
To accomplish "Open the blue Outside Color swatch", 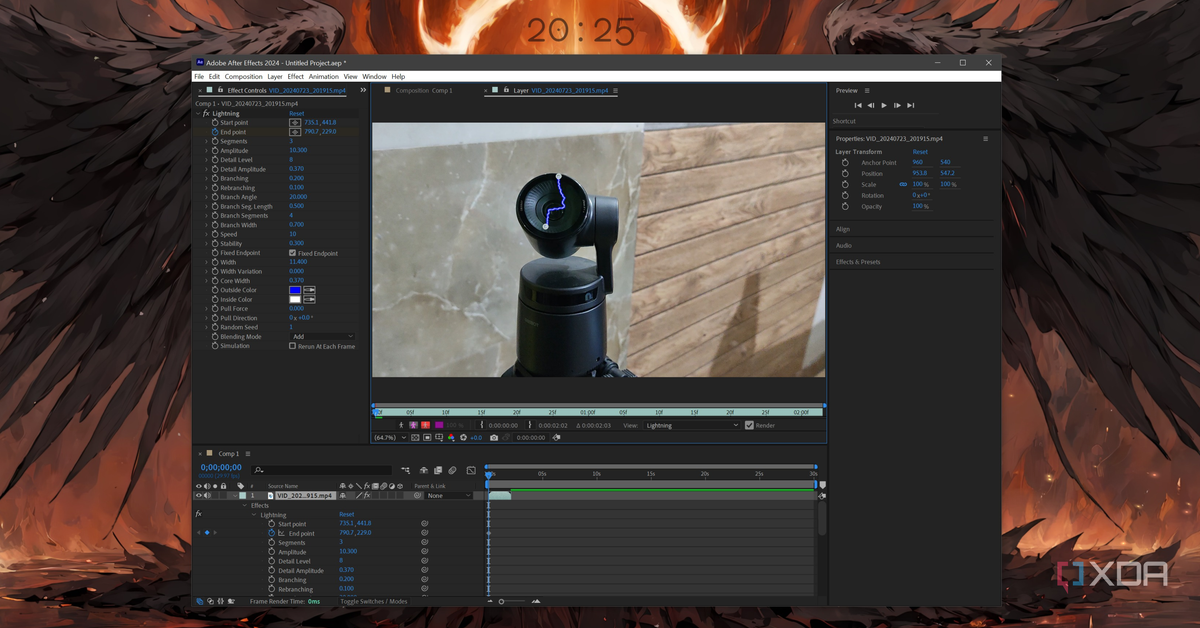I will click(x=295, y=290).
